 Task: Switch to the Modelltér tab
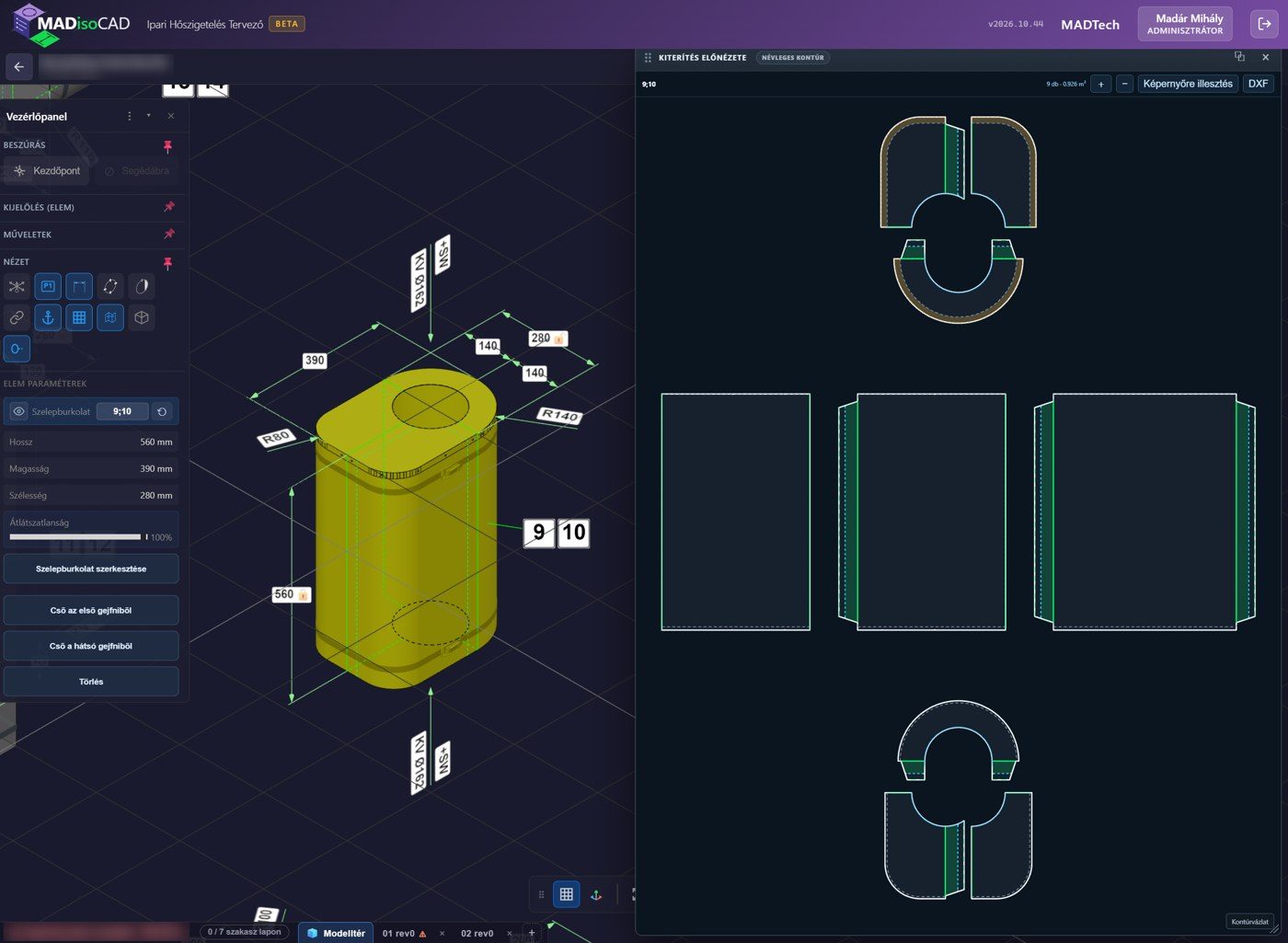point(336,933)
